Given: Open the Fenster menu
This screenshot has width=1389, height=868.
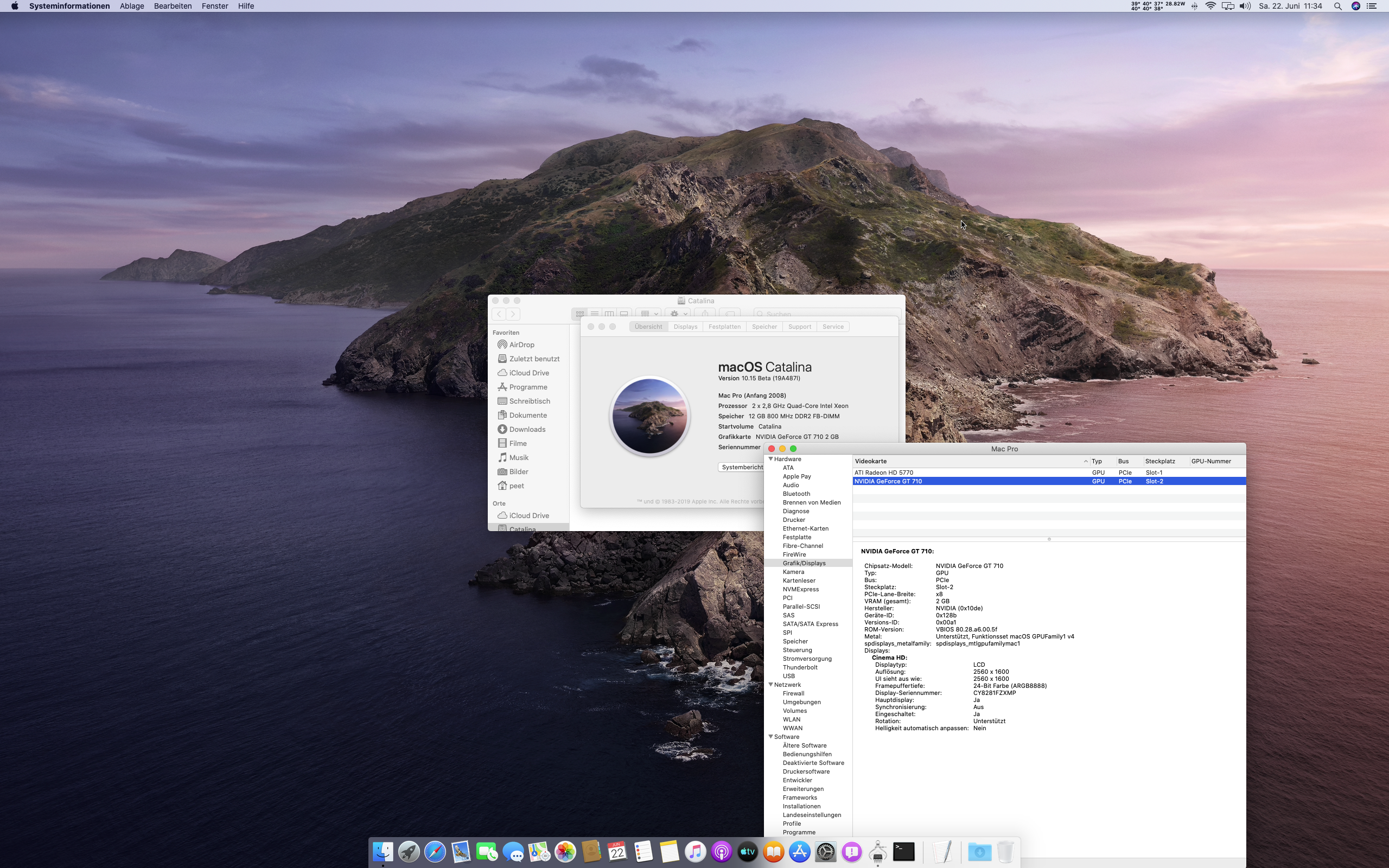Looking at the screenshot, I should tap(215, 7).
